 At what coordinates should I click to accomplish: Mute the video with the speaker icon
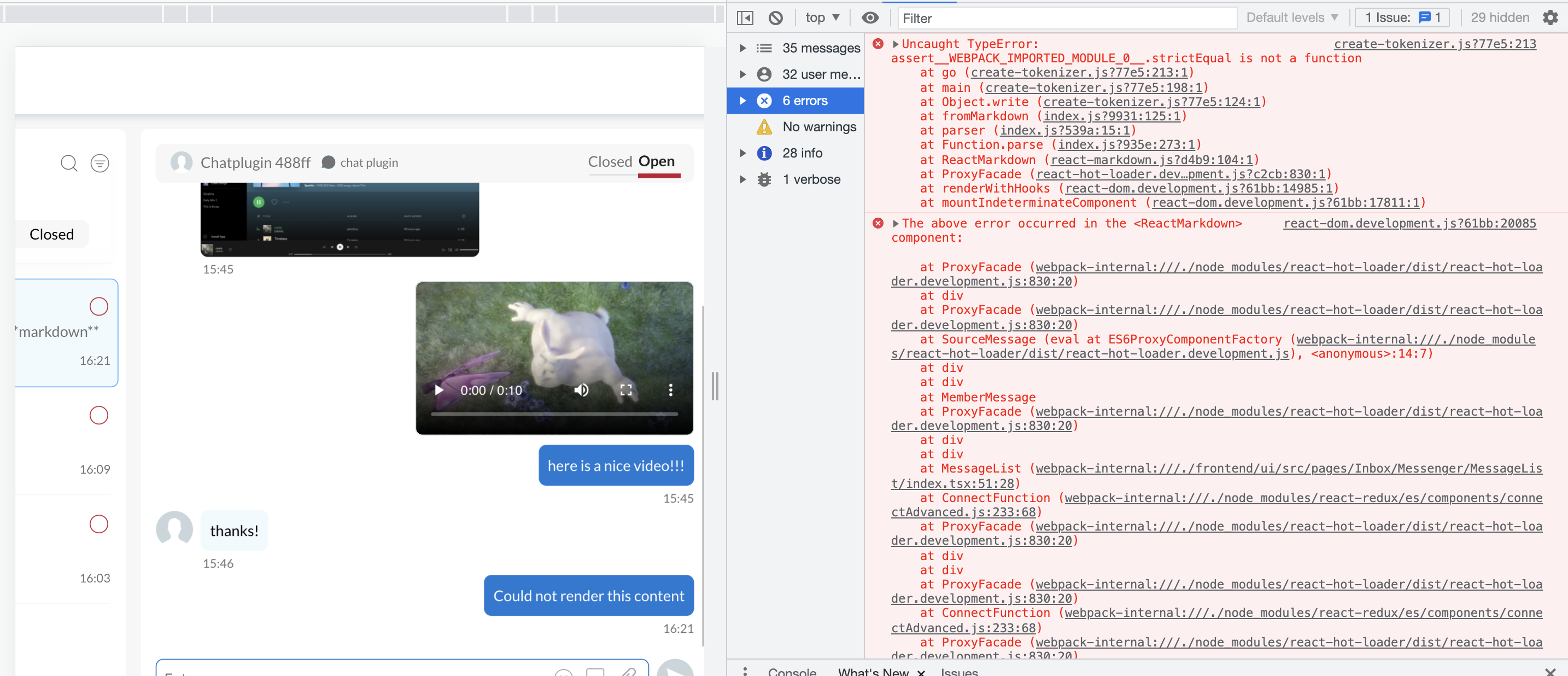tap(581, 390)
